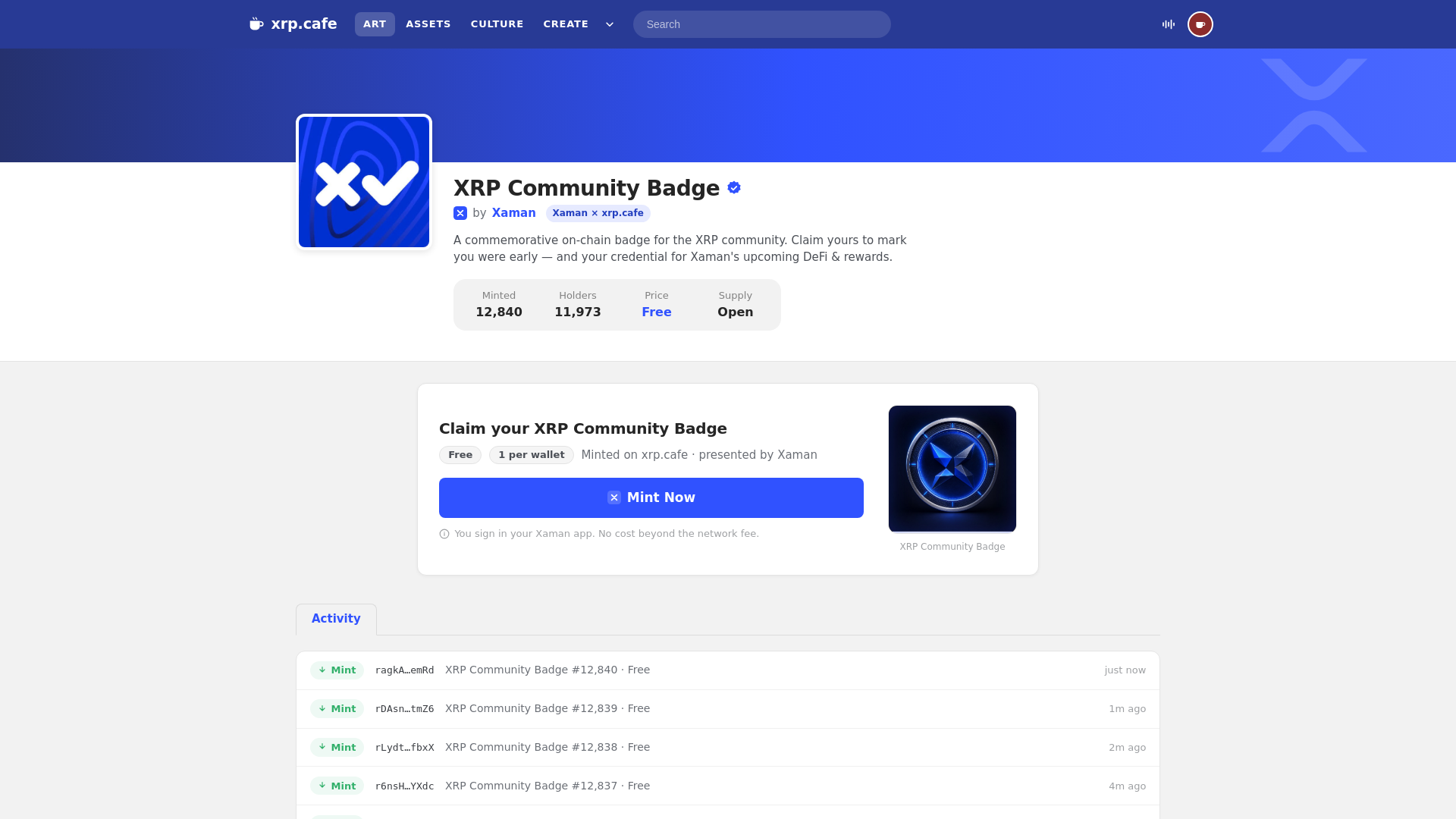Click the verified badge next to title

734,187
